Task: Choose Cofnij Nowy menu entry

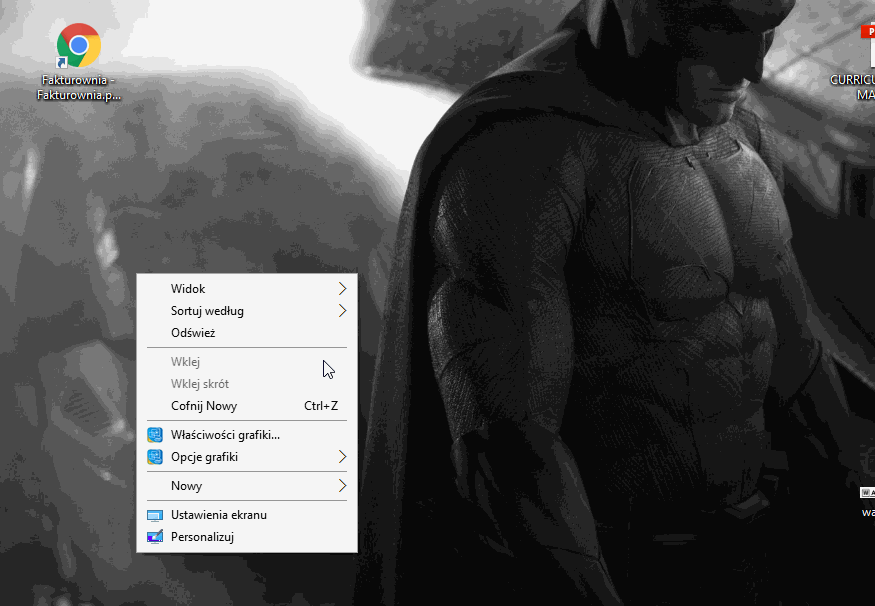Action: [x=204, y=405]
